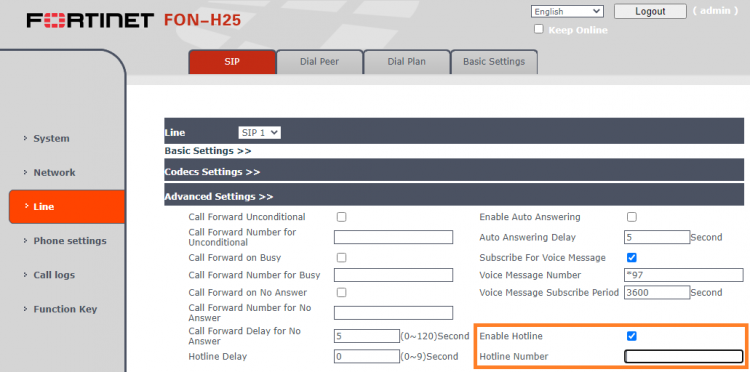Select Line in the sidebar
The image size is (750, 372).
tap(66, 207)
